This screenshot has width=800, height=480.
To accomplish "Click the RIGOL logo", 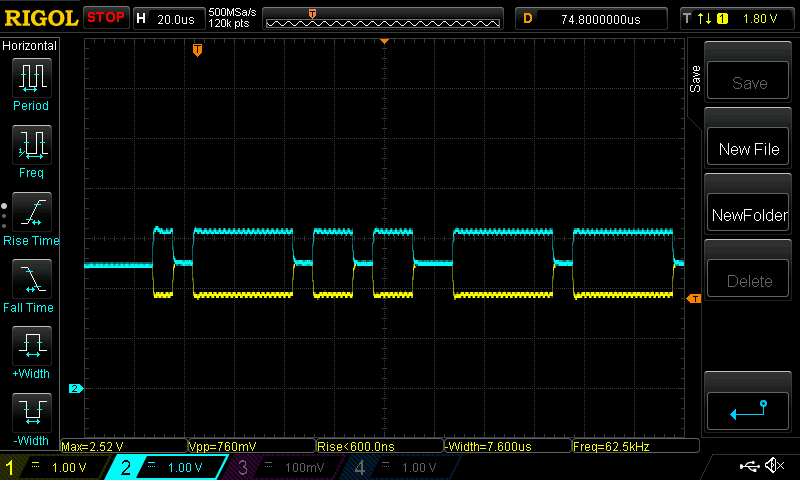I will click(41, 18).
